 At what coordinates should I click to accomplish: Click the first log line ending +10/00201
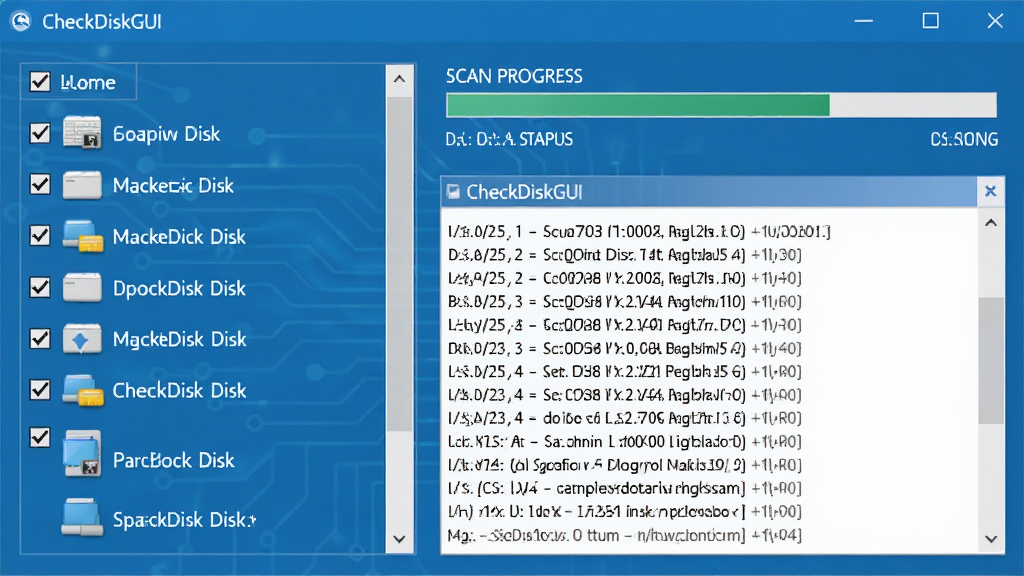[x=639, y=231]
